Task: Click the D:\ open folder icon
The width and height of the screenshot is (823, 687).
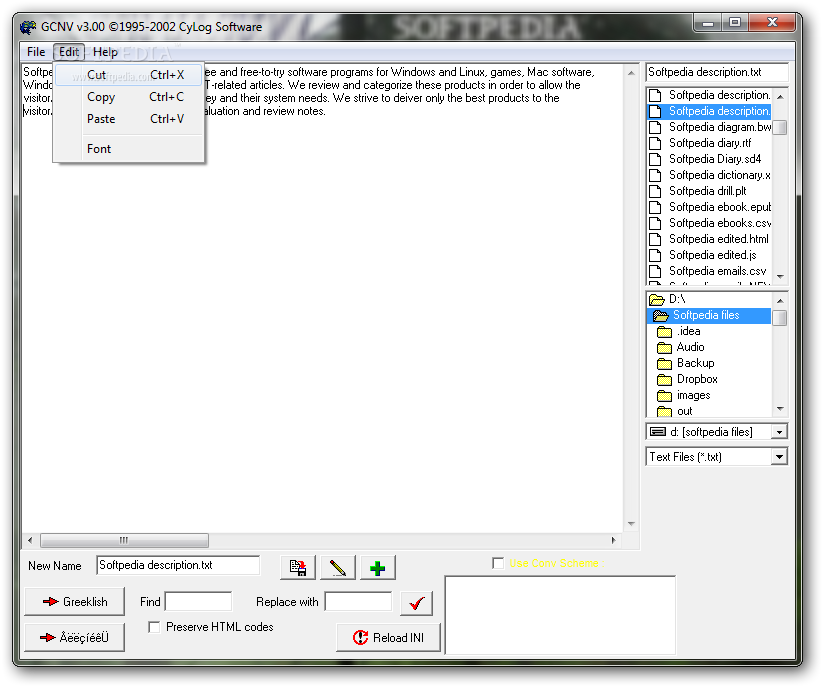Action: tap(657, 299)
